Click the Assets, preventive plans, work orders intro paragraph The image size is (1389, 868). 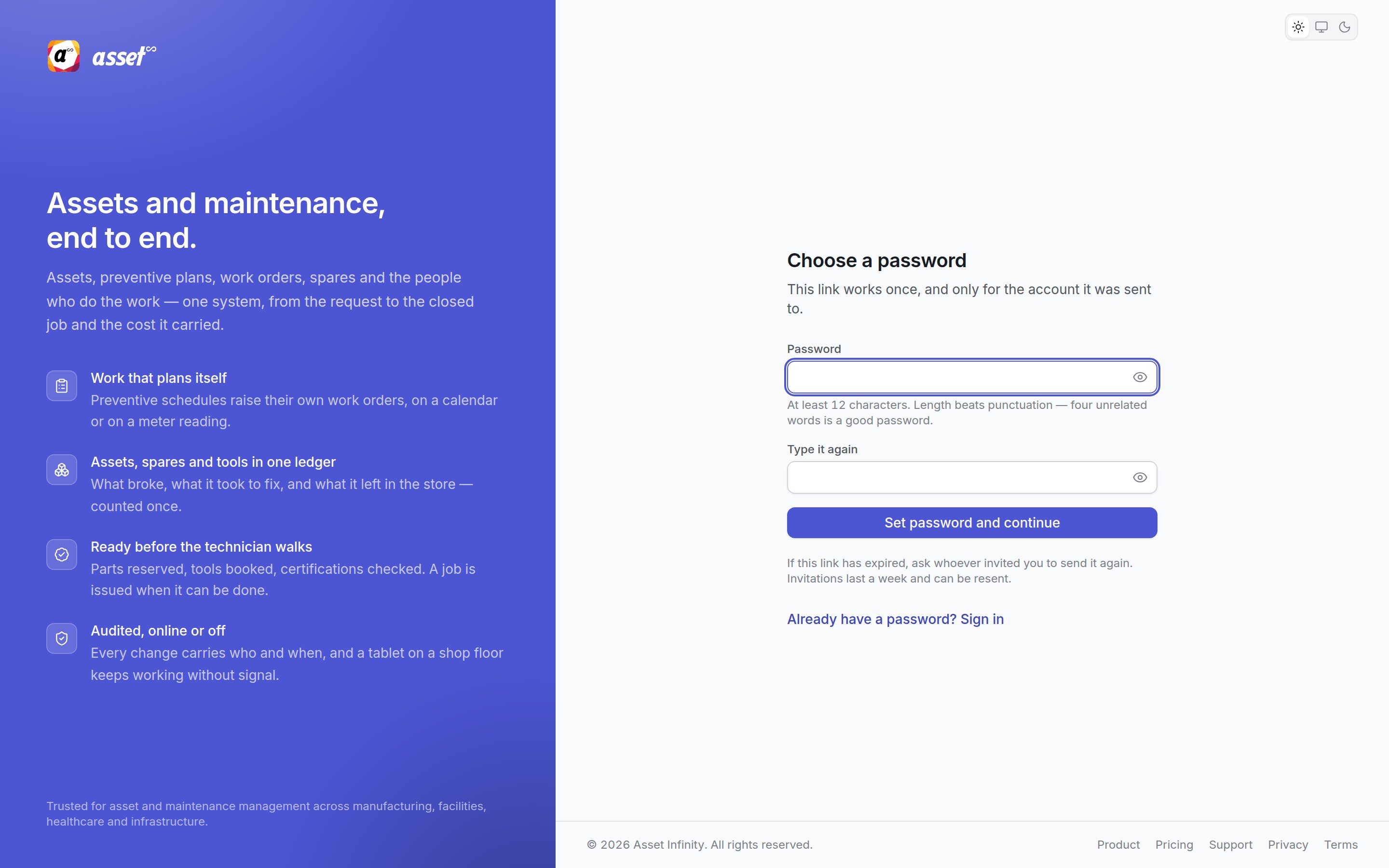point(260,301)
